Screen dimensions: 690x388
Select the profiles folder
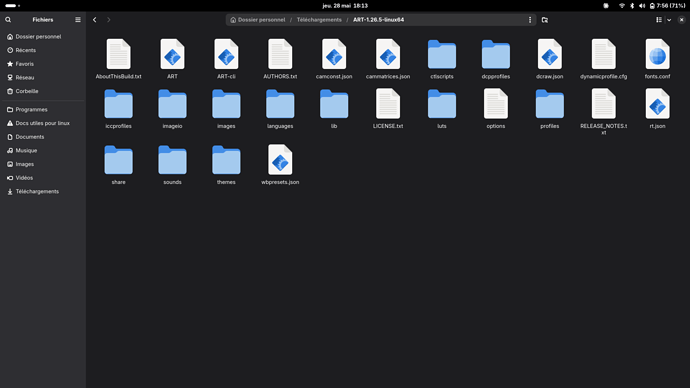550,109
